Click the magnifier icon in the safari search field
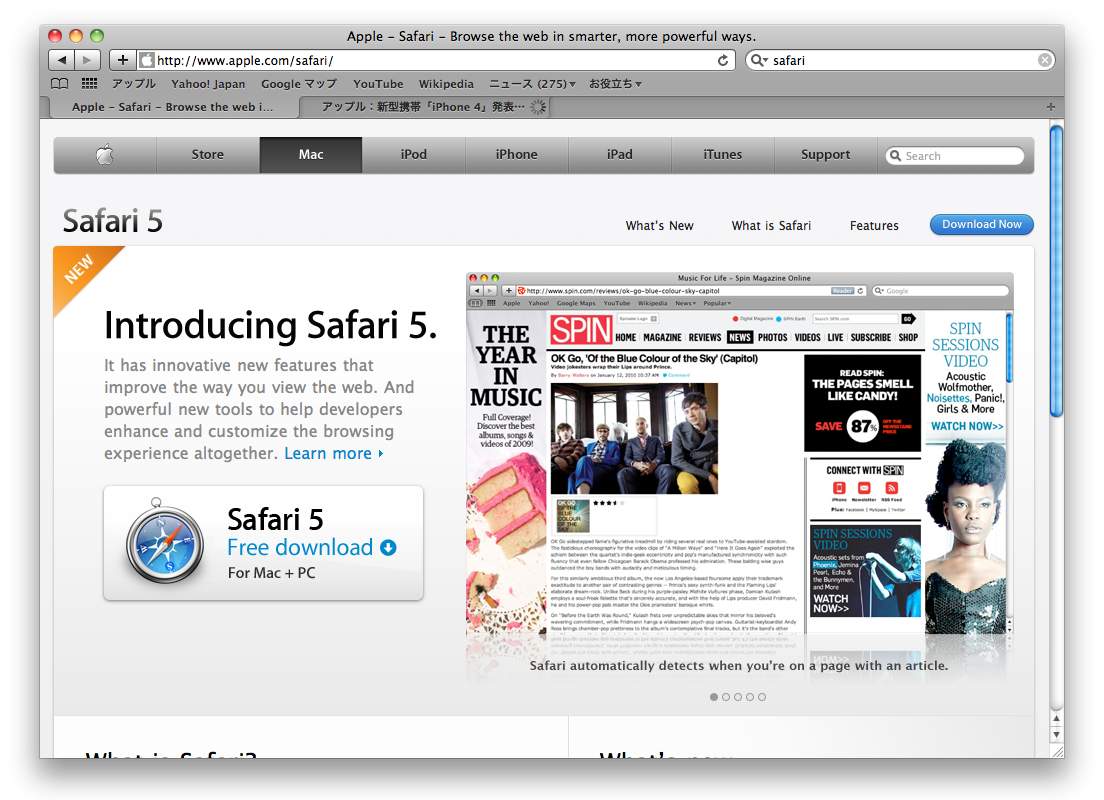 [758, 61]
